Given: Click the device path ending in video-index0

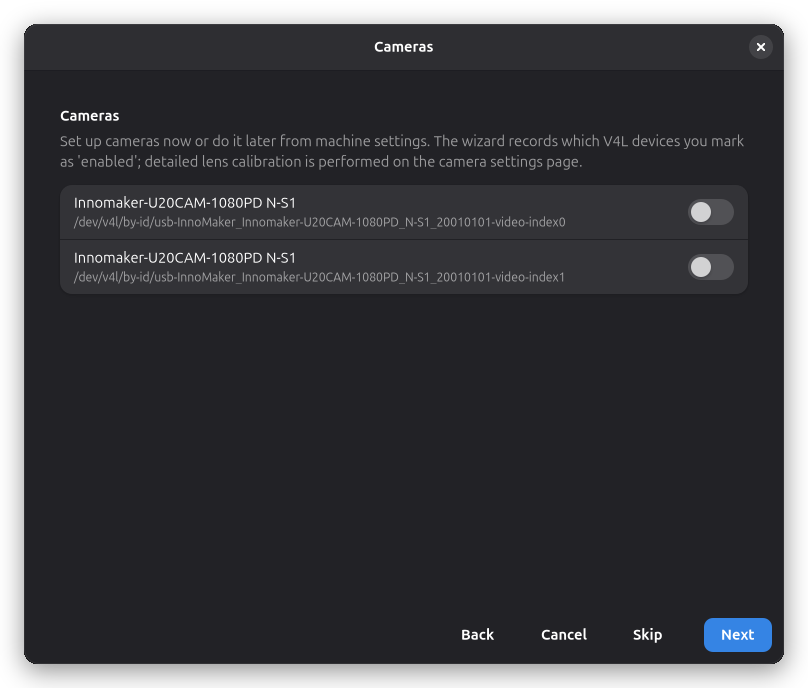Looking at the screenshot, I should [319, 222].
